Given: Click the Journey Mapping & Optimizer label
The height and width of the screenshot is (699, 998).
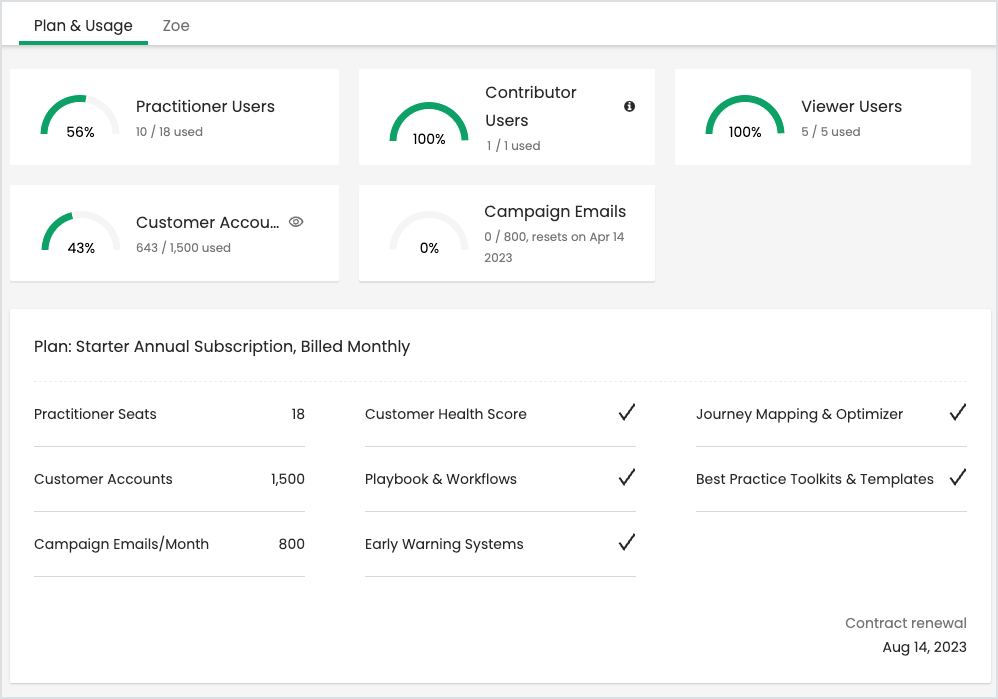Looking at the screenshot, I should (x=799, y=414).
